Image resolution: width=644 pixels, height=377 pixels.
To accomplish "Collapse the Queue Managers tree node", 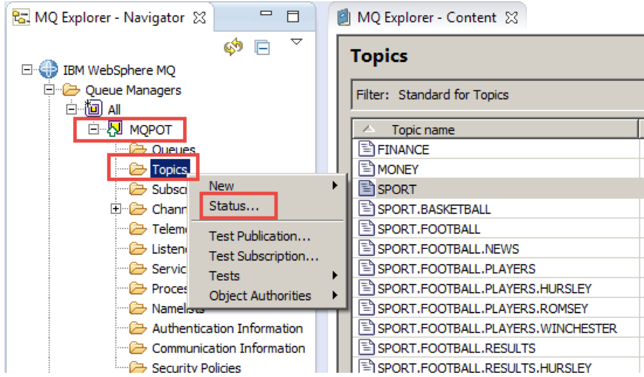I will pyautogui.click(x=49, y=89).
